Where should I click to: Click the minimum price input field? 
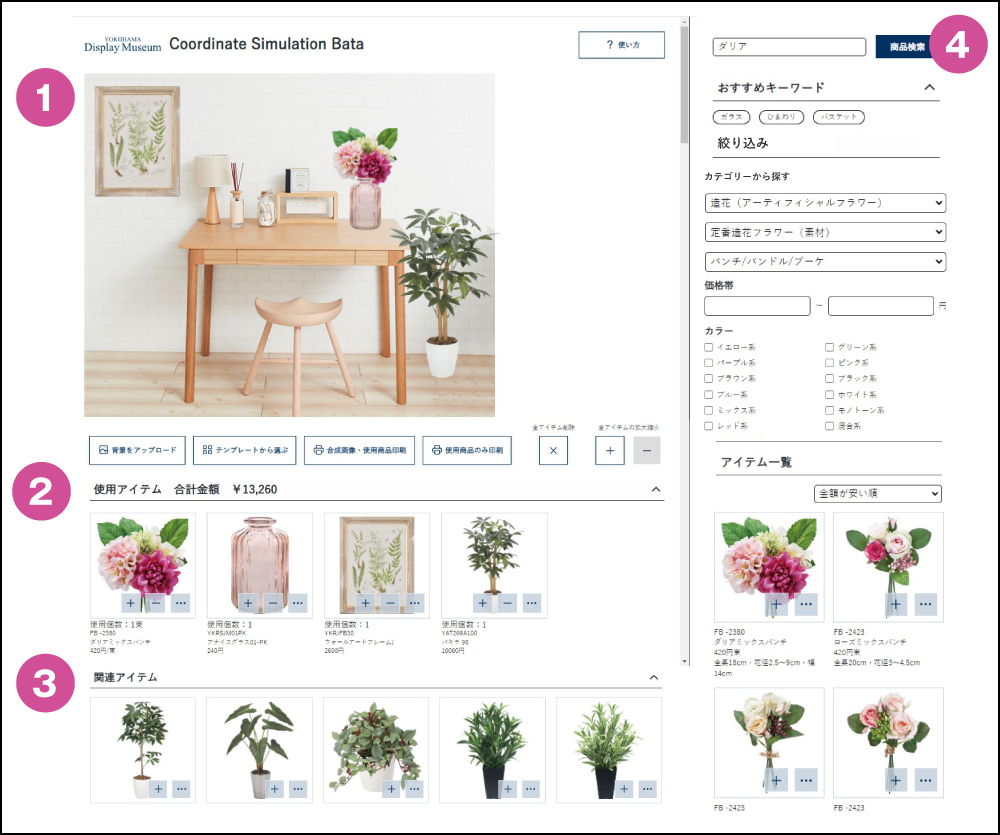point(757,306)
